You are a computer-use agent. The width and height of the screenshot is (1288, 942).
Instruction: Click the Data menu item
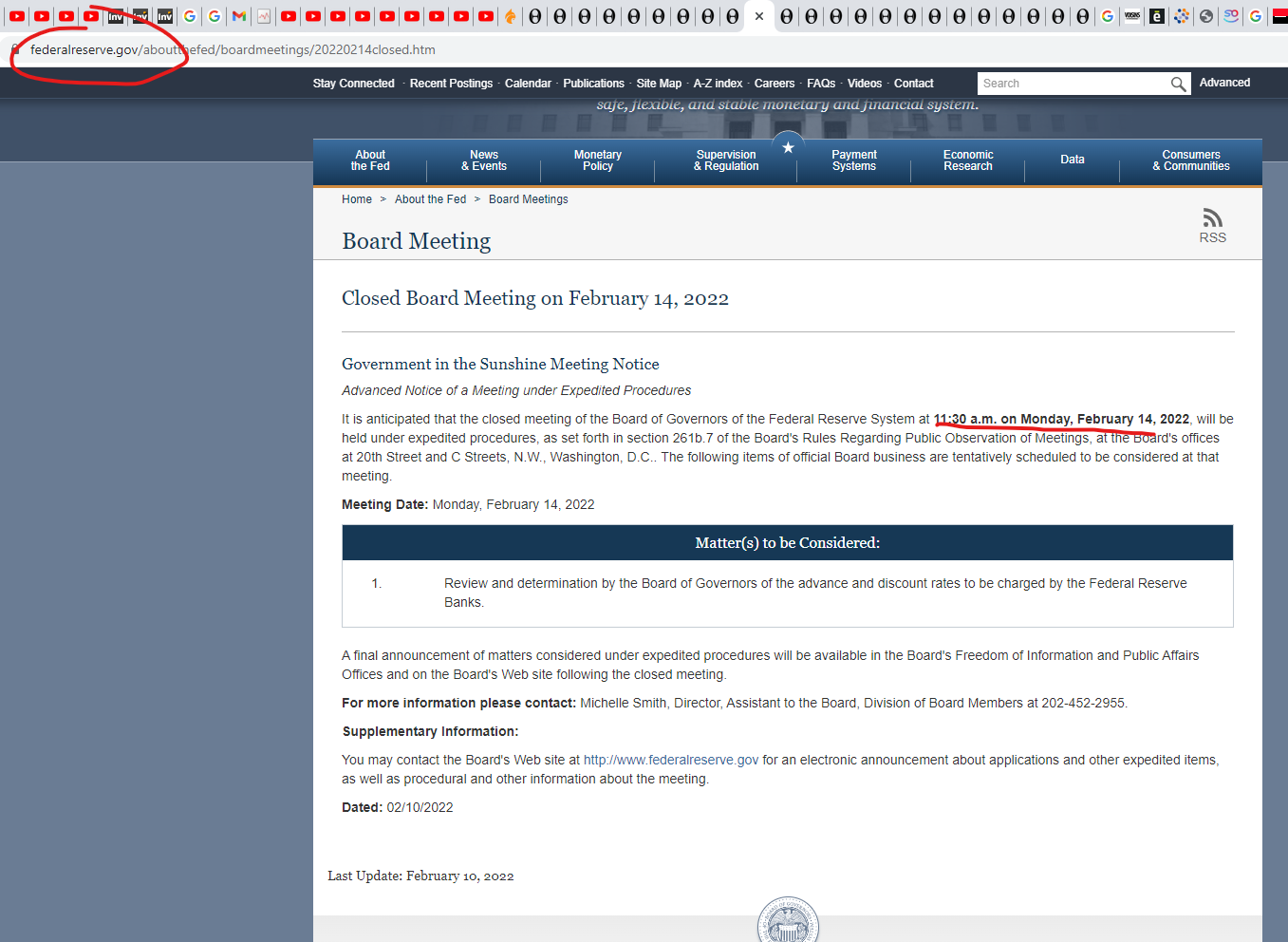[1073, 160]
